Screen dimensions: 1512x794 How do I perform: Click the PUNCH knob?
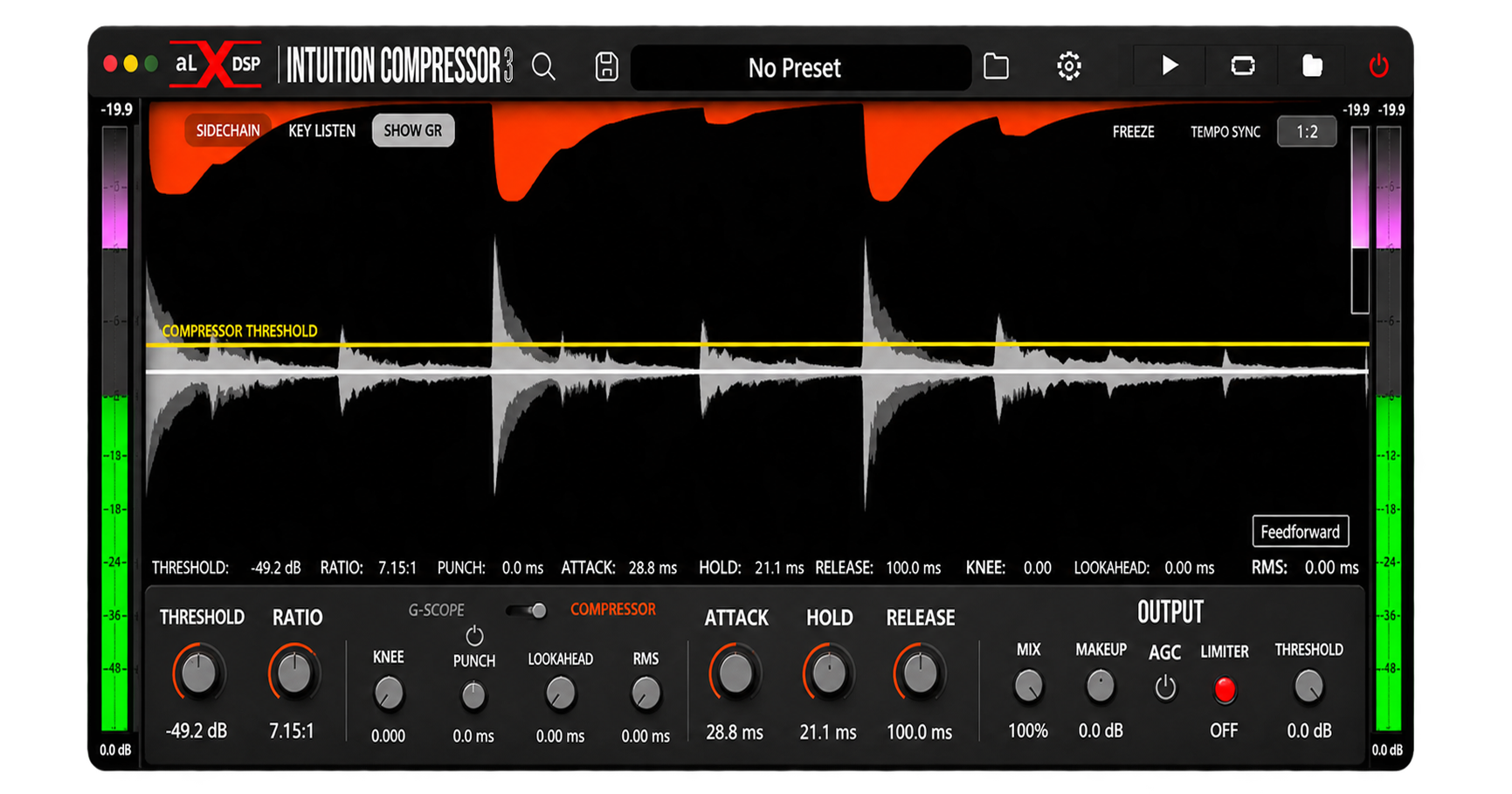click(473, 696)
